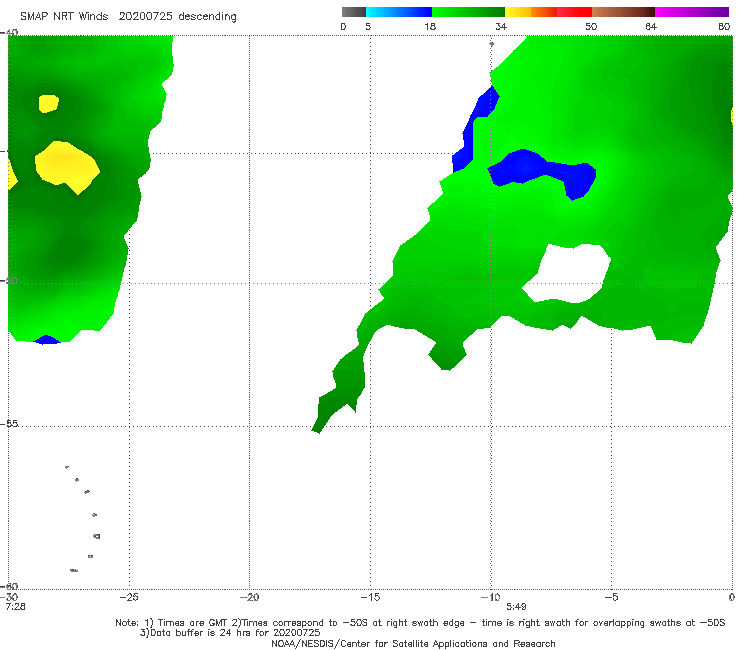This screenshot has width=740, height=650.
Task: Click the "-55" latitude axis label
Action: [9, 424]
